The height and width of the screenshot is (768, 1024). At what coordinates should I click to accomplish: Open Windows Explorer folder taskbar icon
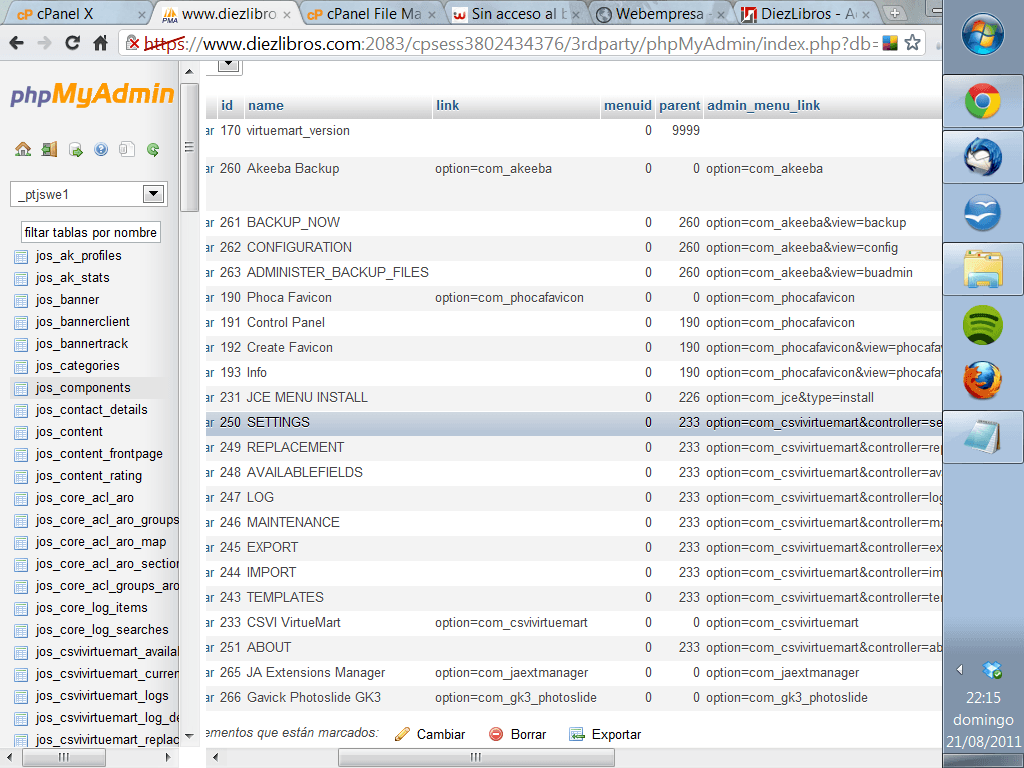click(x=982, y=269)
